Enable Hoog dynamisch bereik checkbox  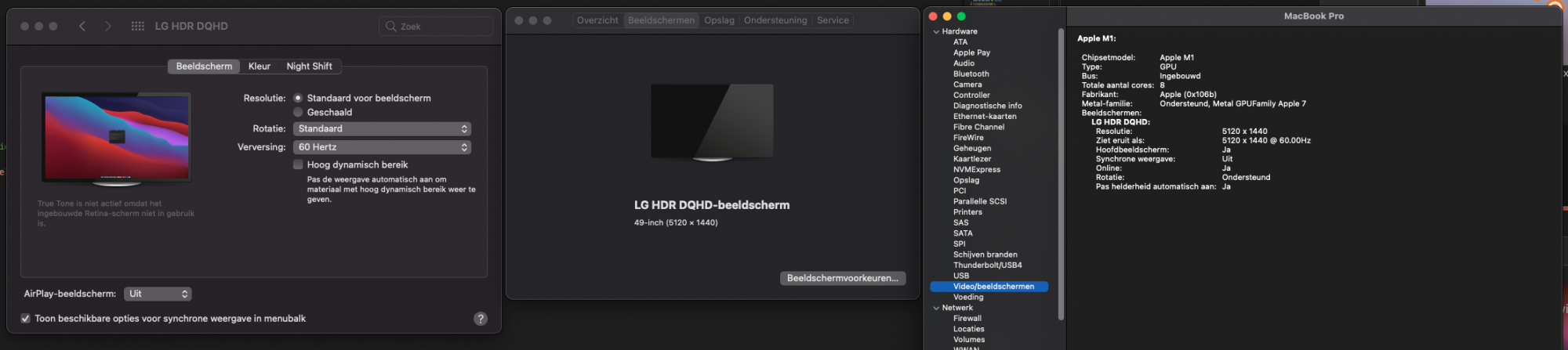[298, 164]
